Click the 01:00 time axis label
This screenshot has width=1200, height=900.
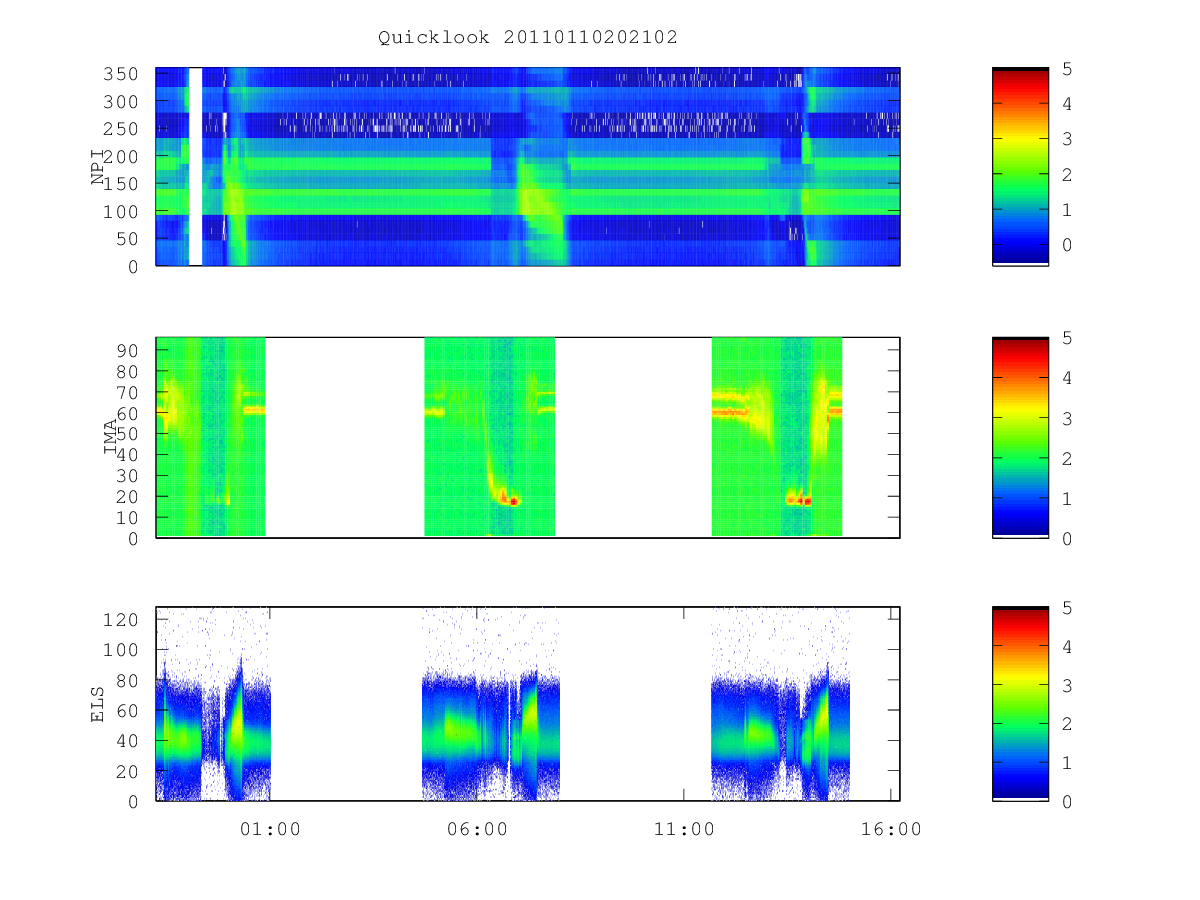[270, 829]
